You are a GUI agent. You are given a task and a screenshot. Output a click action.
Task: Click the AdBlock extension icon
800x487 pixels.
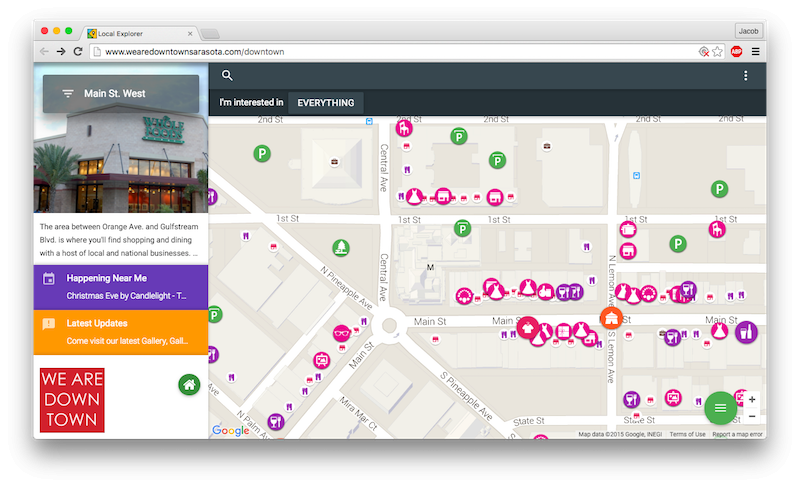pyautogui.click(x=736, y=51)
